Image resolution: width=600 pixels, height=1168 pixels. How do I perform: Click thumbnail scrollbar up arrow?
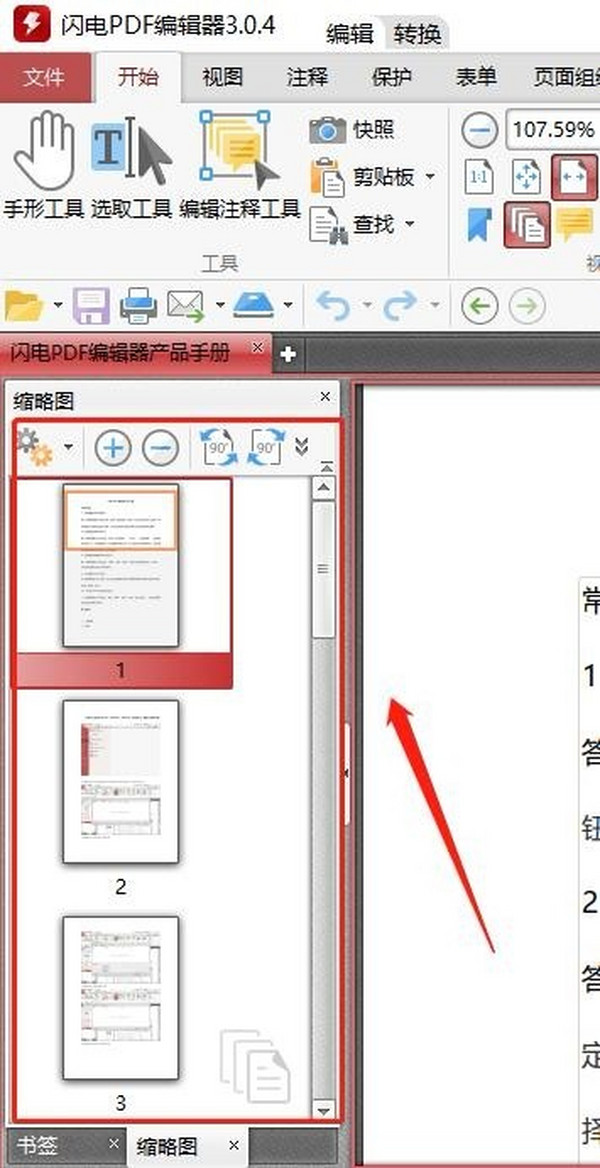pyautogui.click(x=323, y=489)
